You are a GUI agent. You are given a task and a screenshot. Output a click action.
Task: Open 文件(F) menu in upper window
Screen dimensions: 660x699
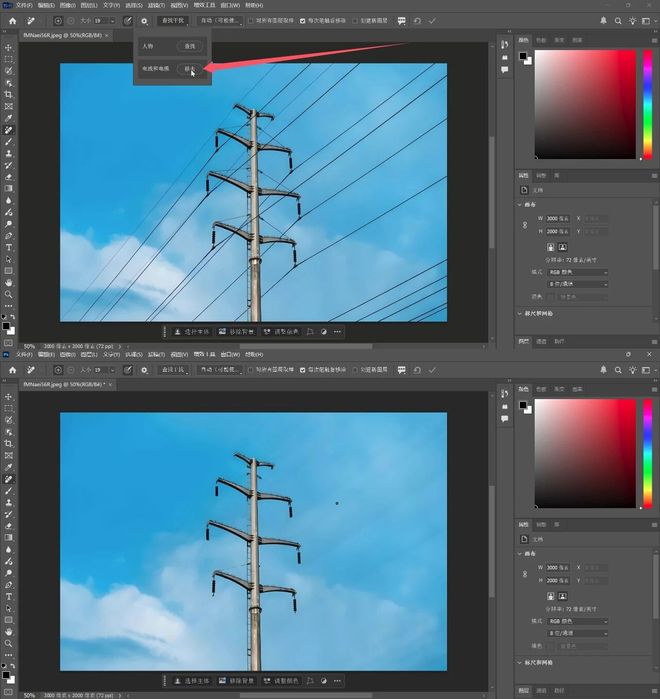coord(24,5)
